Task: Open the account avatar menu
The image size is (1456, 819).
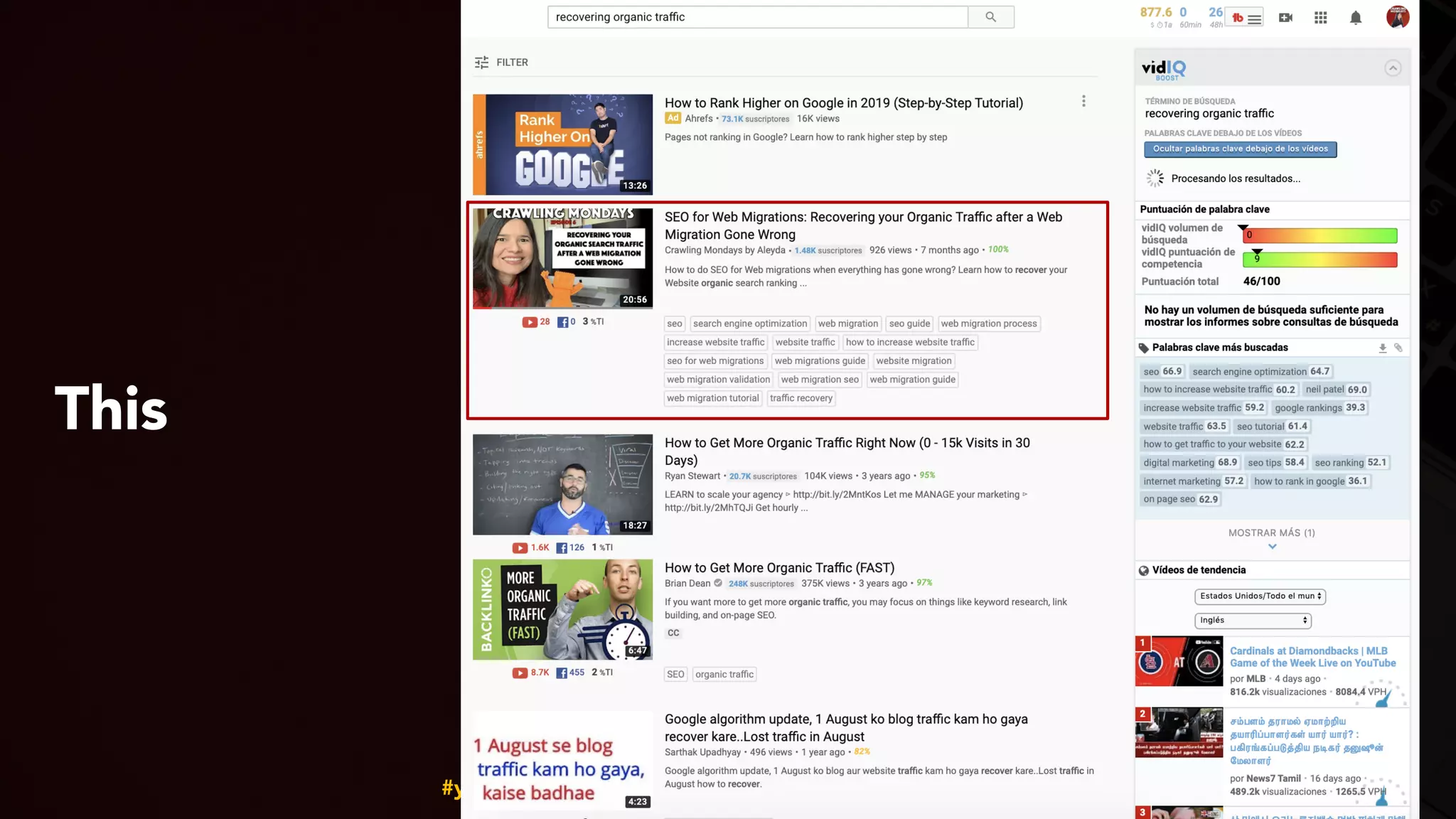Action: click(1398, 17)
